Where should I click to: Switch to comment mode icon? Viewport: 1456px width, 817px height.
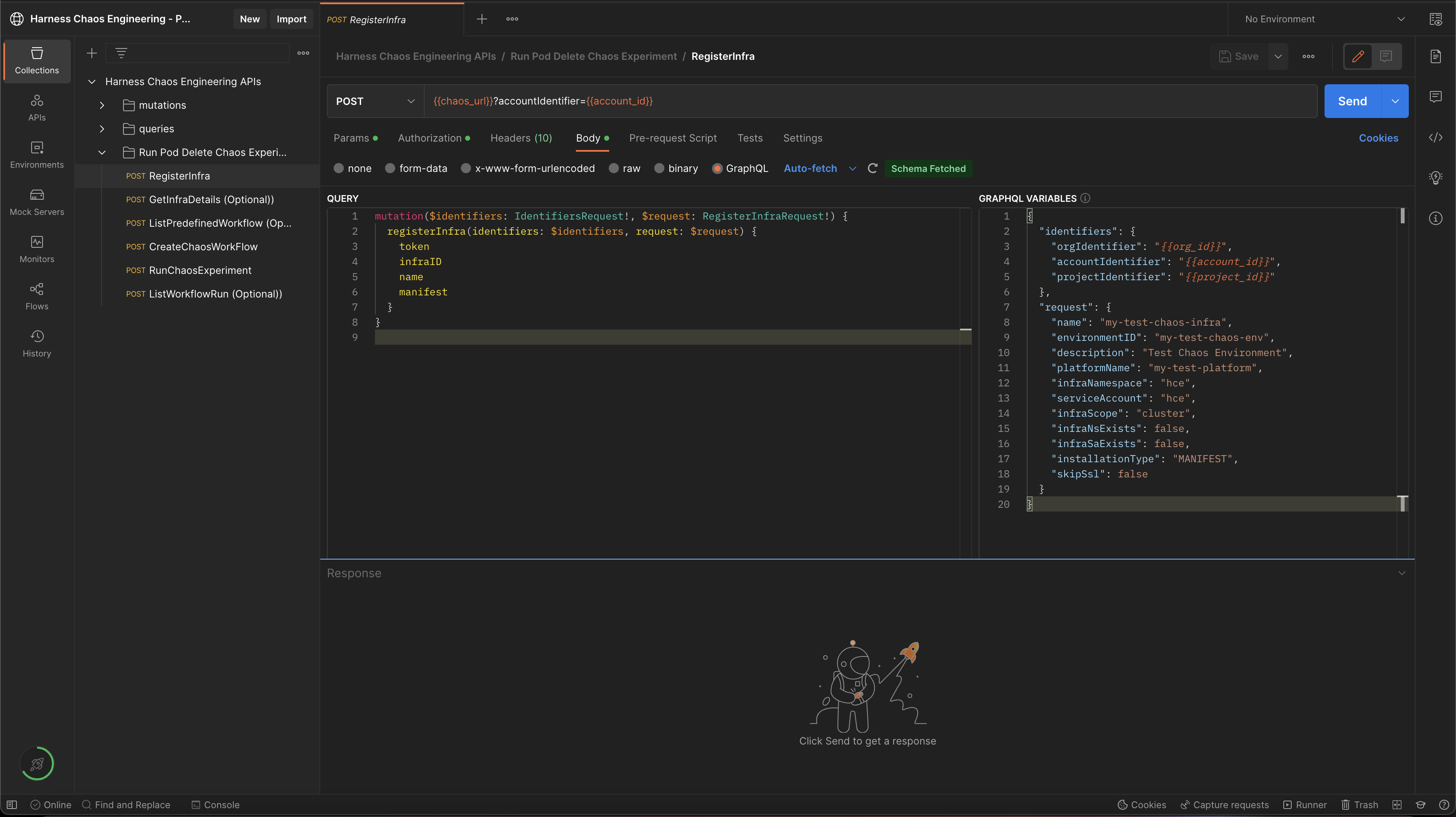click(1386, 56)
